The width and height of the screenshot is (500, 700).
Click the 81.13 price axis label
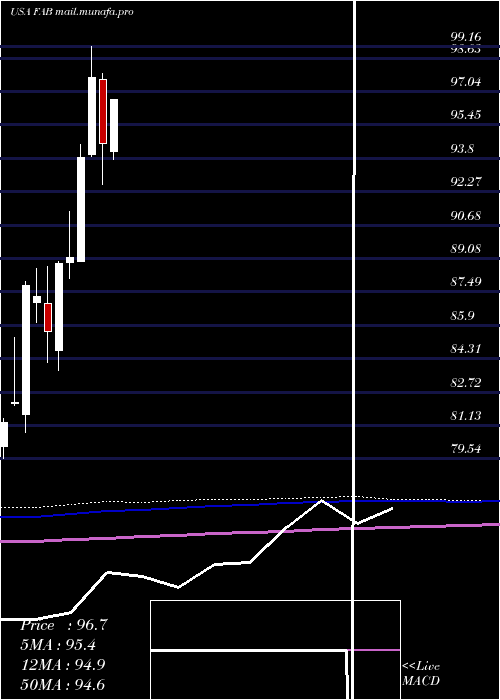pos(466,416)
